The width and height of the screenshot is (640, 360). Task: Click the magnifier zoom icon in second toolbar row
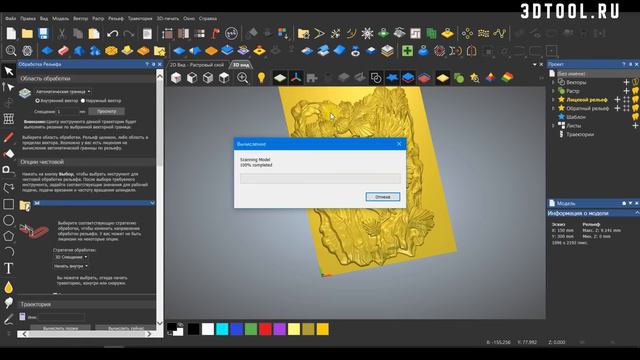(x=11, y=51)
